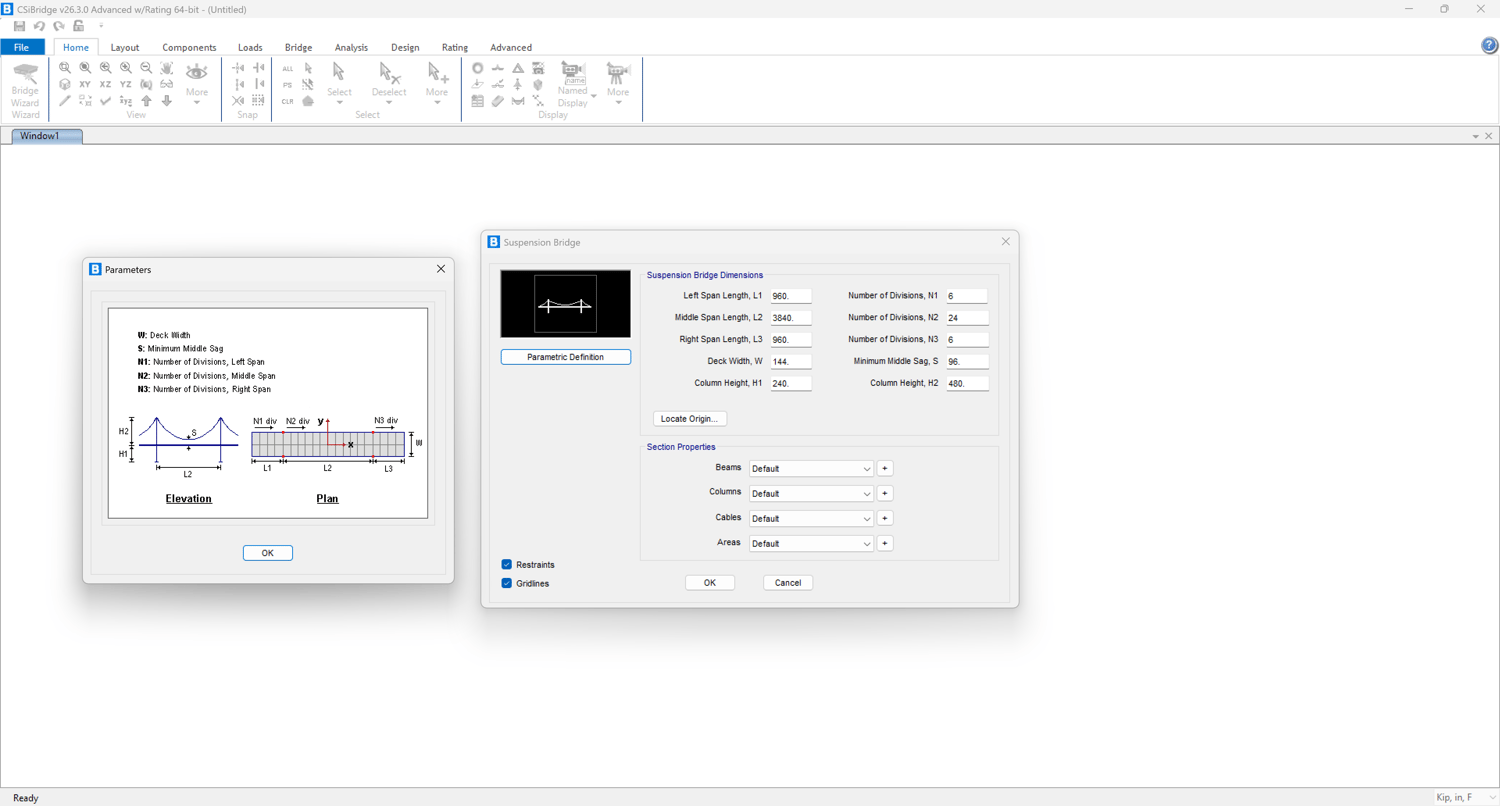
Task: Open the Advanced ribbon tab
Action: pyautogui.click(x=511, y=47)
